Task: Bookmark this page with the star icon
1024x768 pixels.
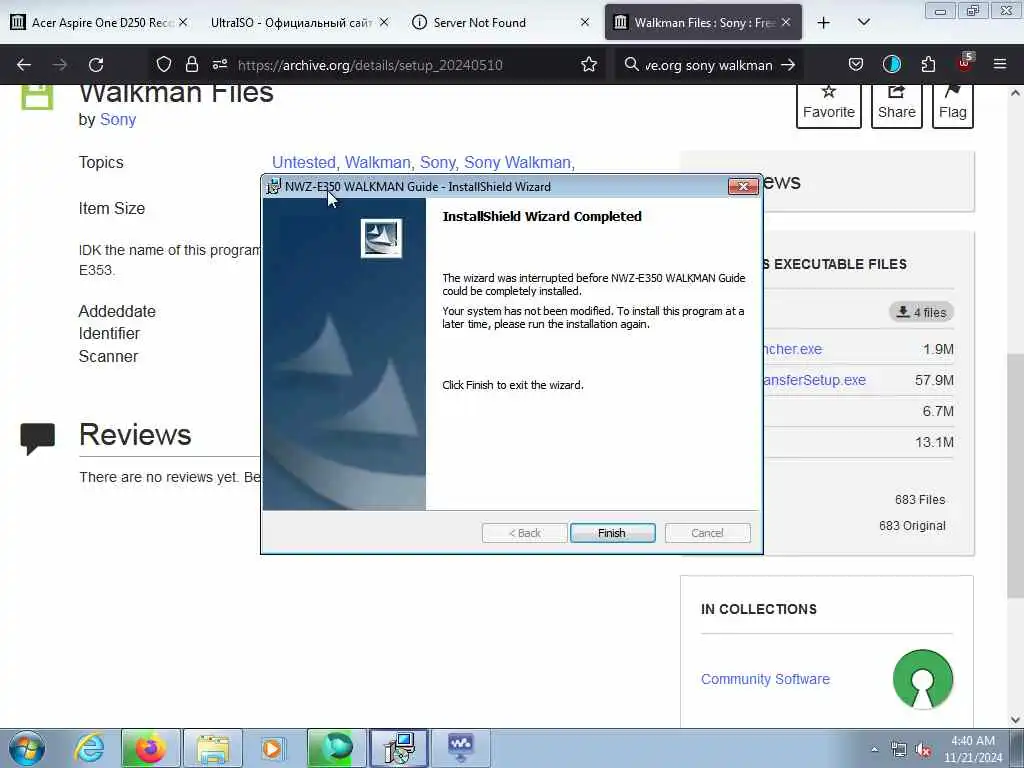Action: tap(588, 64)
